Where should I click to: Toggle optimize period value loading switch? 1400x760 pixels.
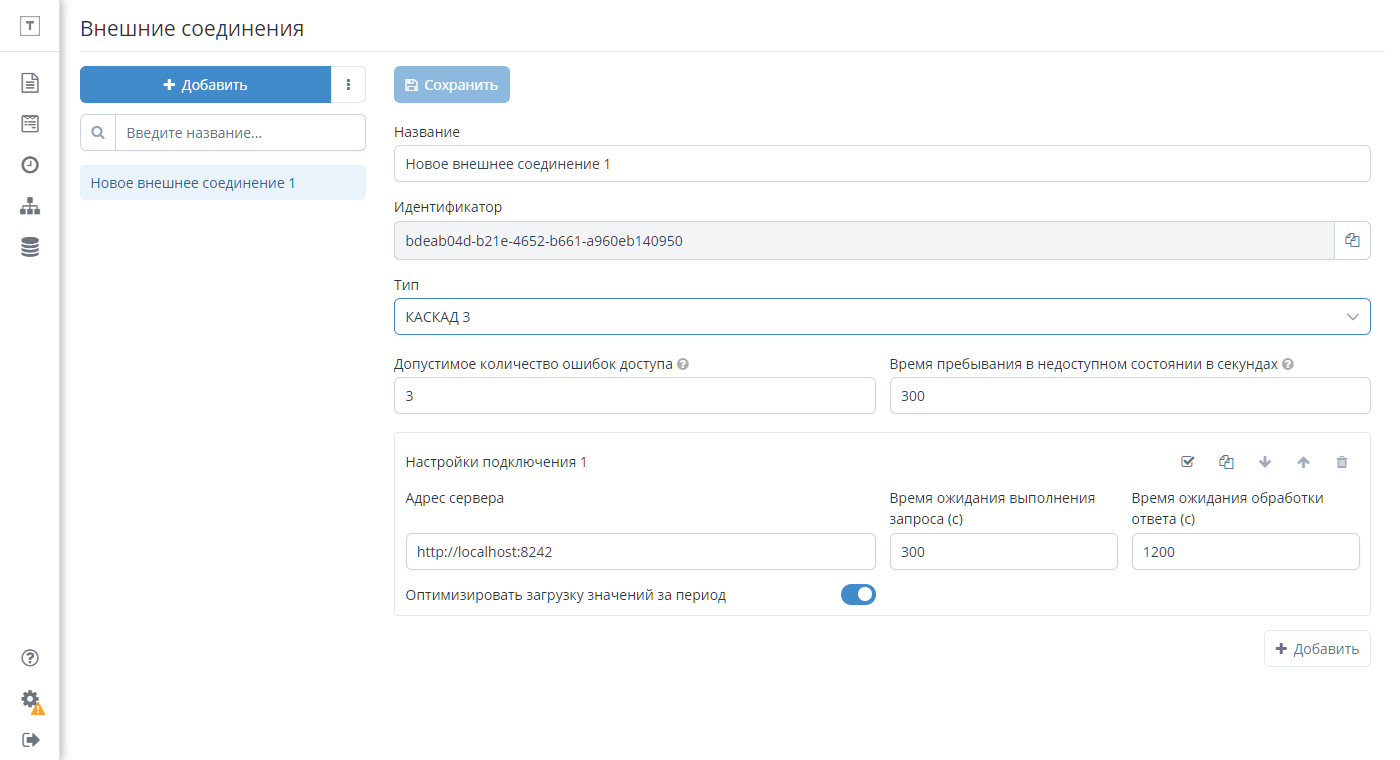tap(858, 595)
